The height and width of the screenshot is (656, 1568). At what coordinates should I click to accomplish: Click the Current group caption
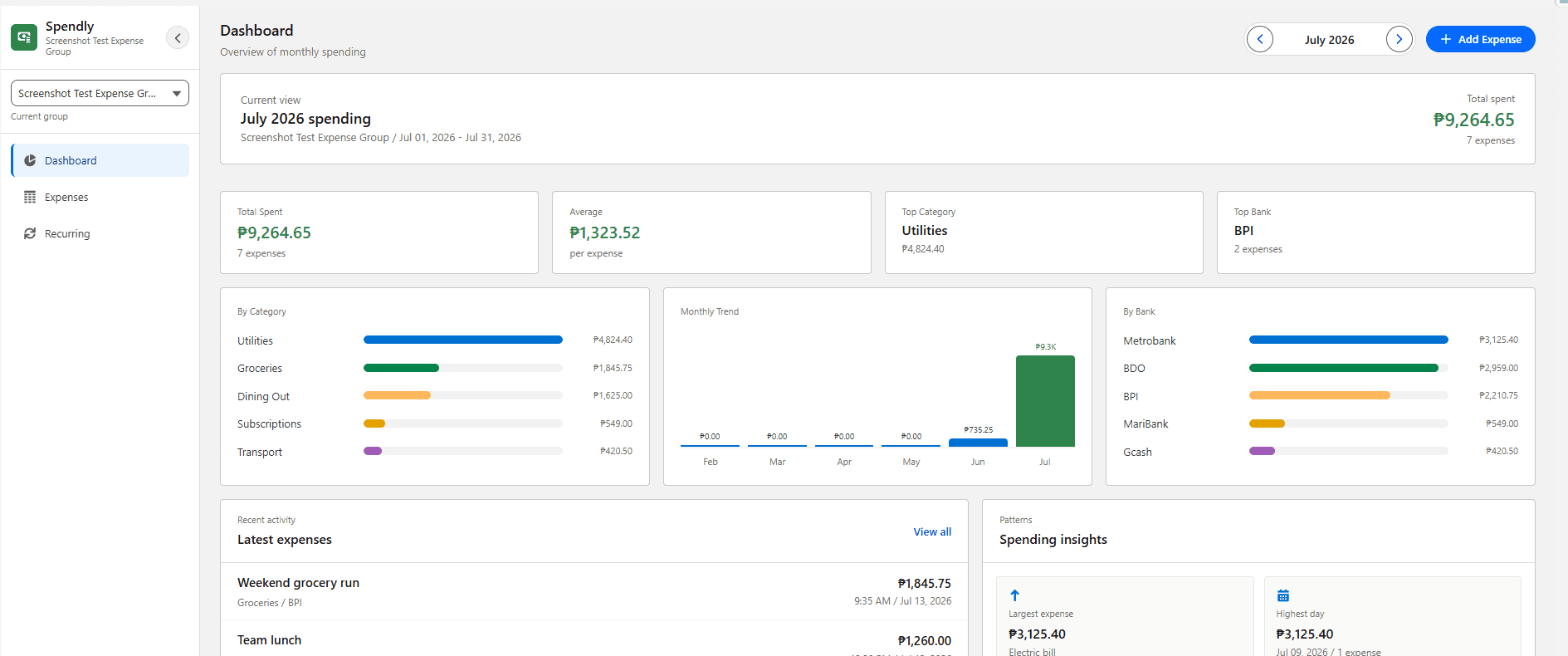[39, 116]
